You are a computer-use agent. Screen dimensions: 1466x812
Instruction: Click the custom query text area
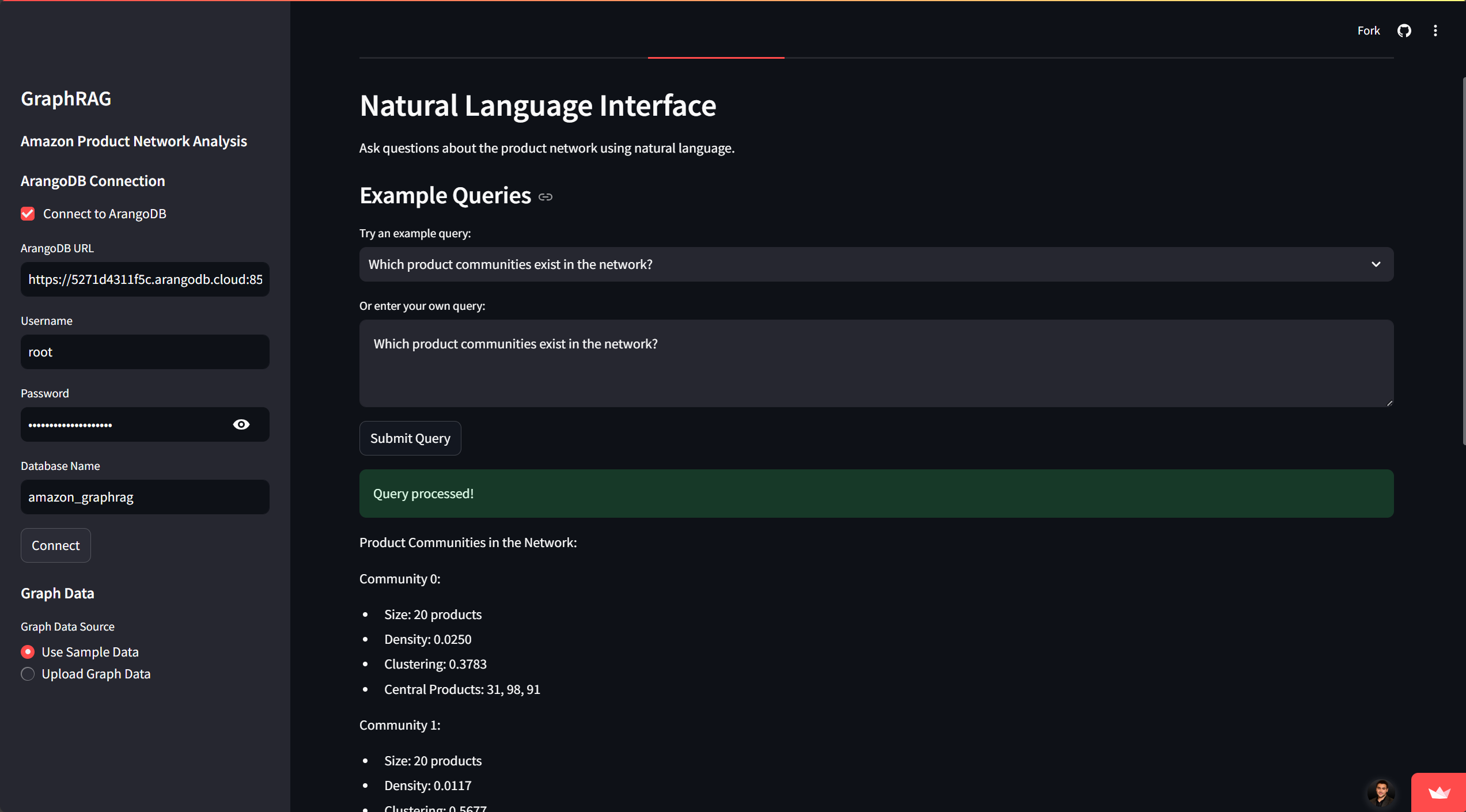[x=876, y=363]
